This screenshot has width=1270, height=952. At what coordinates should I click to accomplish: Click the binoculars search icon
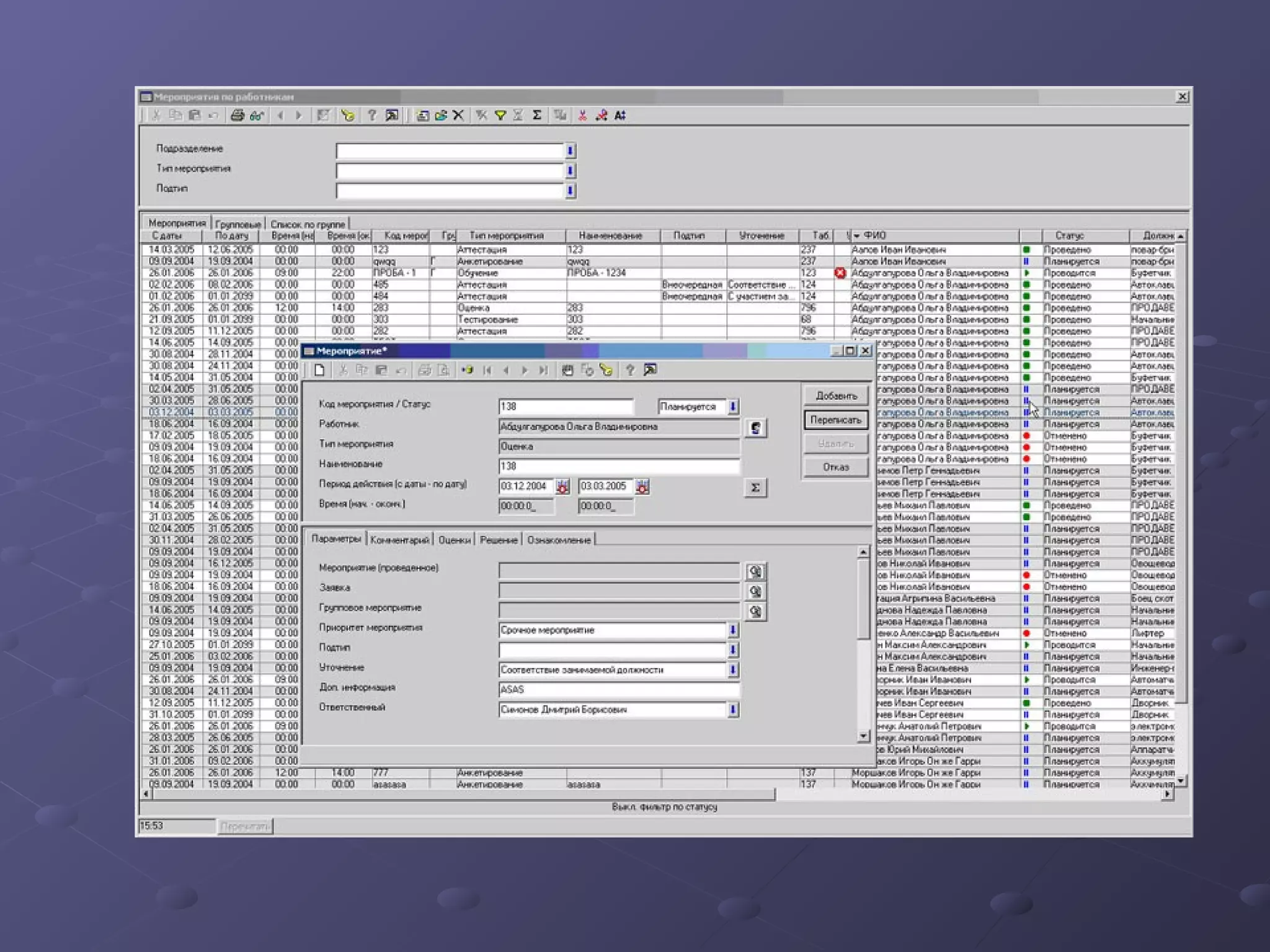(257, 115)
